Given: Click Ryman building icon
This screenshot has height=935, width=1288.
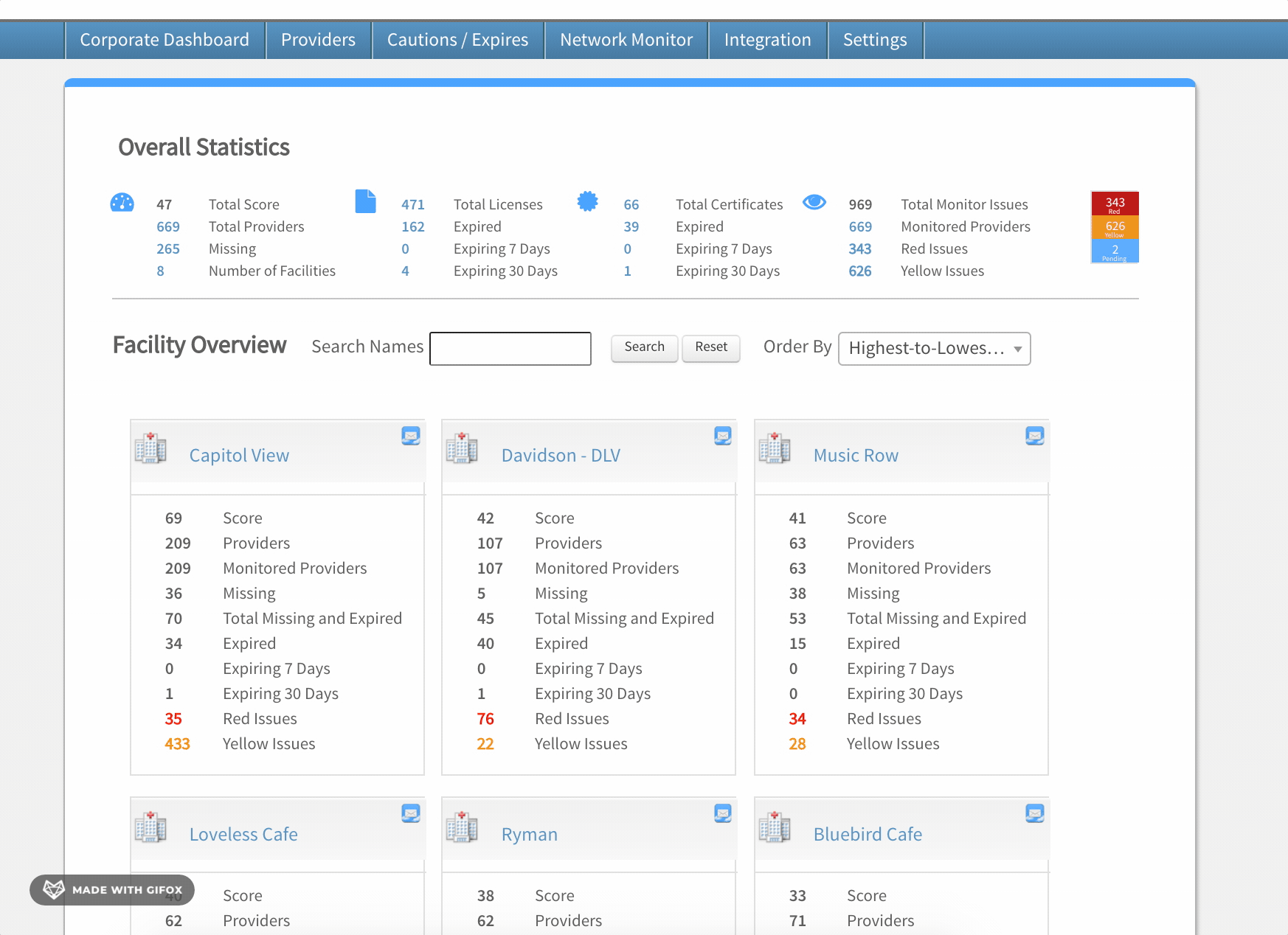Looking at the screenshot, I should pos(462,827).
